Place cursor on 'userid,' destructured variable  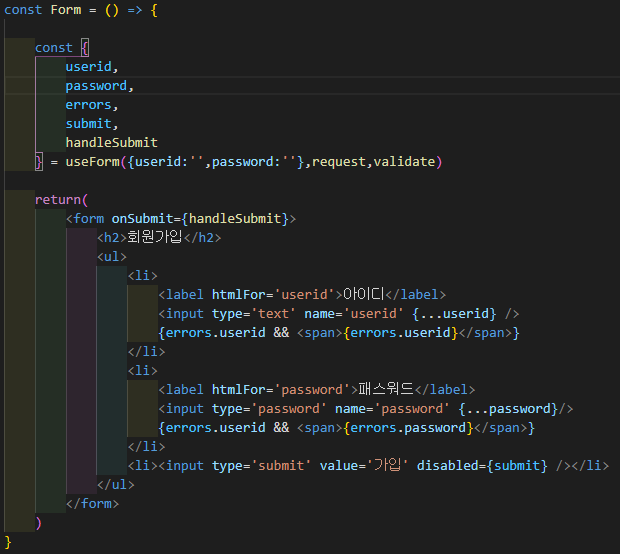(92, 66)
